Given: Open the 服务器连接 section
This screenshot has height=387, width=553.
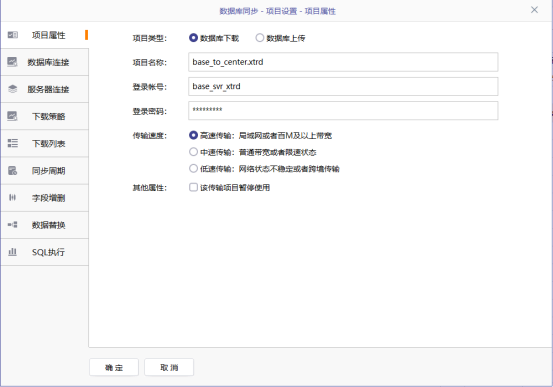Looking at the screenshot, I should 44,89.
